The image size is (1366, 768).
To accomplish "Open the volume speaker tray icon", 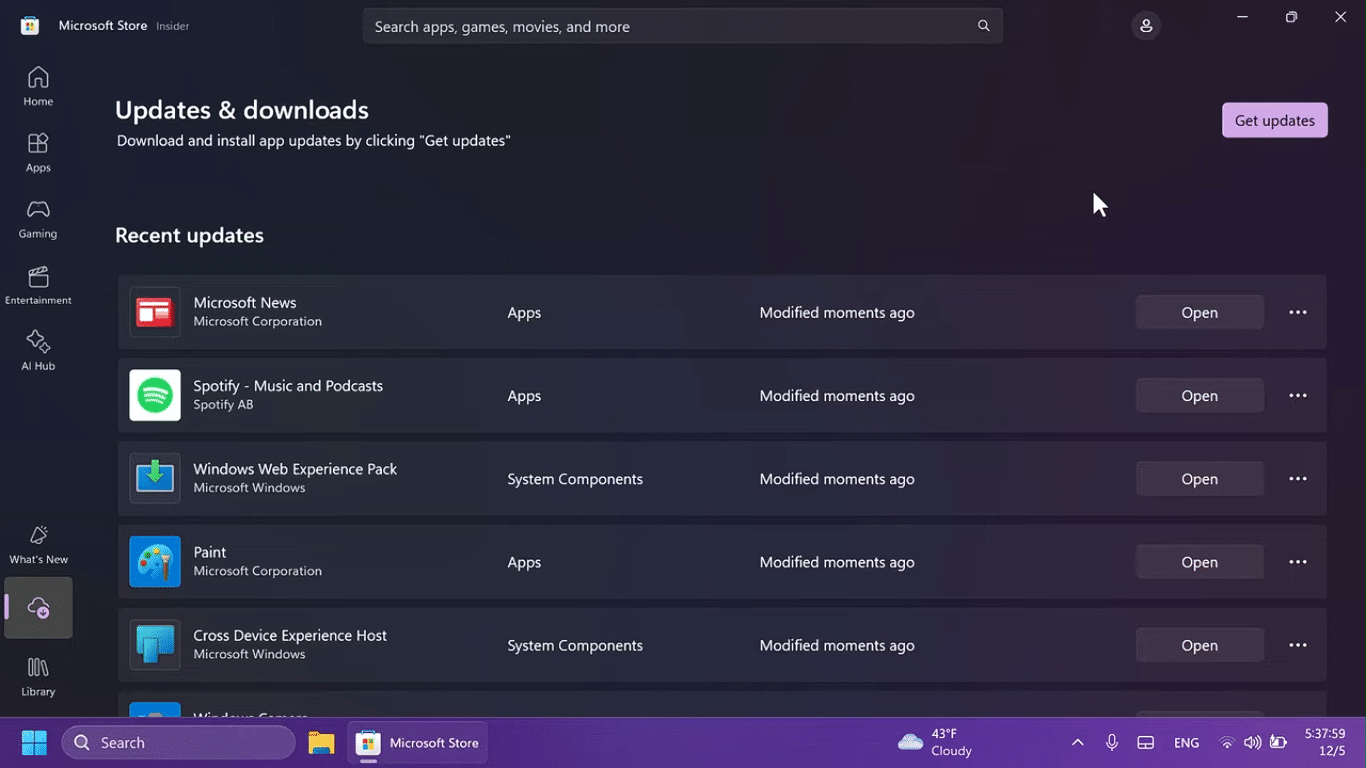I will click(x=1252, y=743).
